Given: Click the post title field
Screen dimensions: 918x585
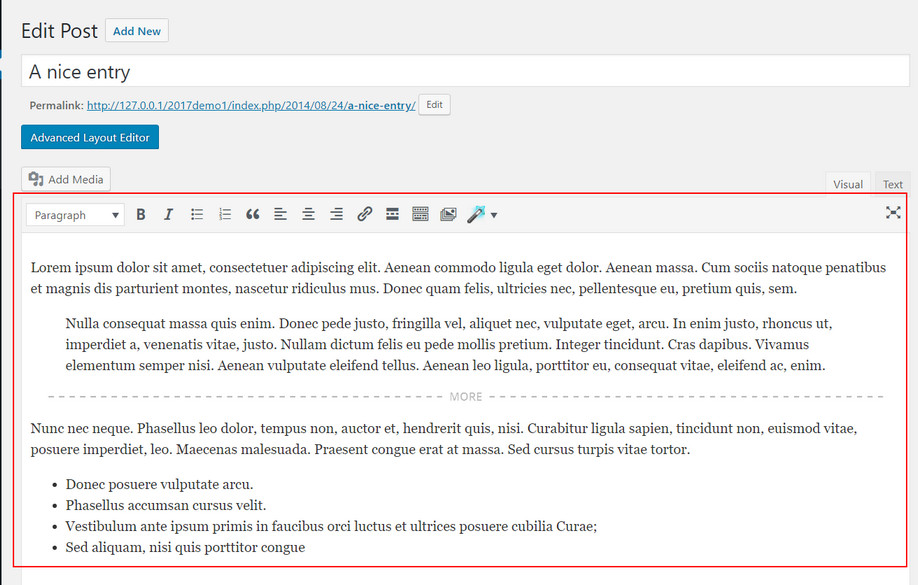Looking at the screenshot, I should click(465, 71).
